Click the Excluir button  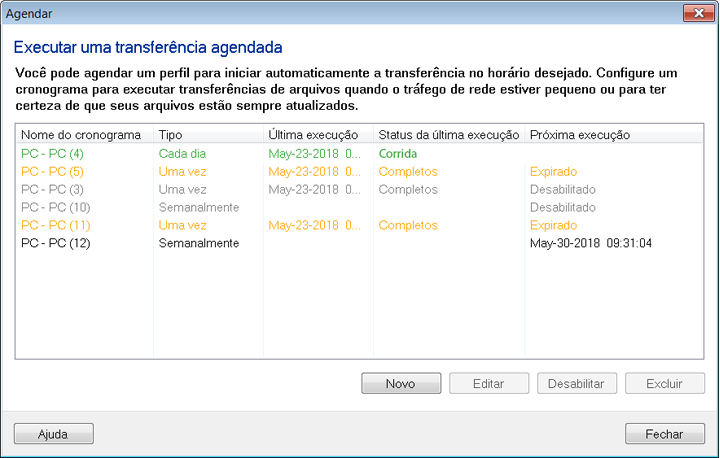click(664, 384)
